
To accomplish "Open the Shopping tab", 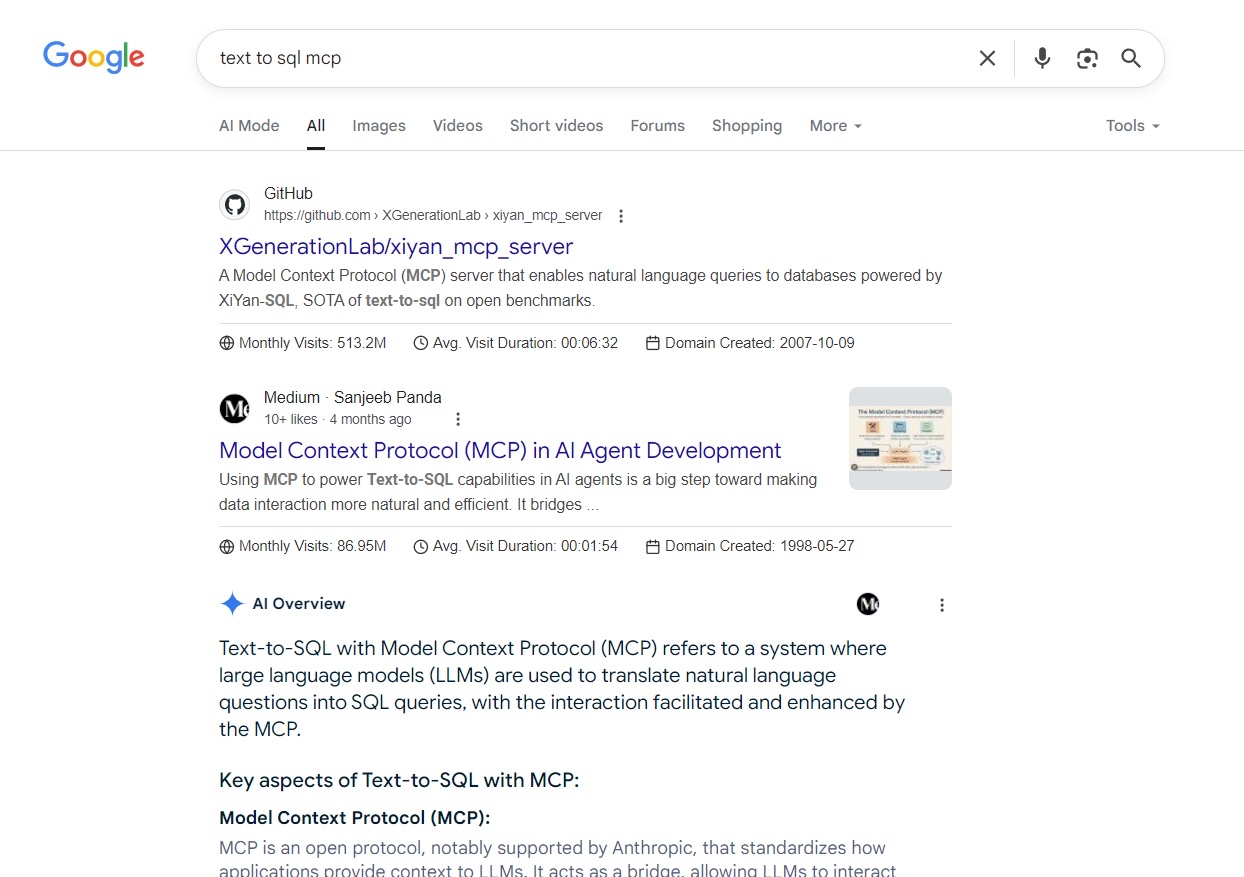I will click(747, 126).
